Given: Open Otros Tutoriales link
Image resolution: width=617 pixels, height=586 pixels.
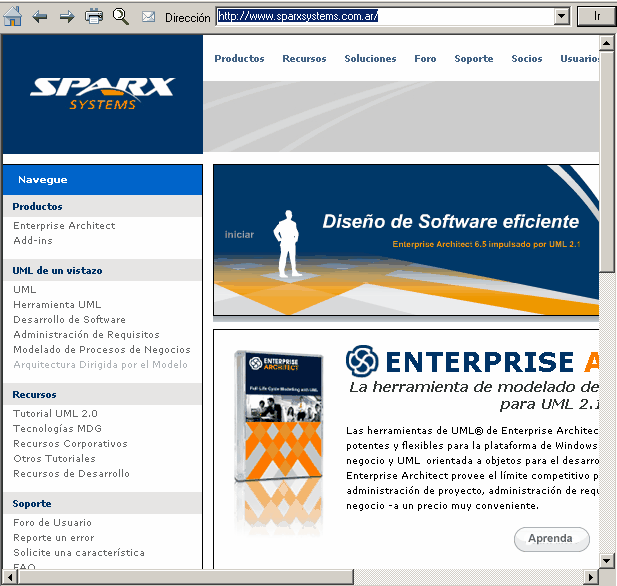Looking at the screenshot, I should (54, 458).
